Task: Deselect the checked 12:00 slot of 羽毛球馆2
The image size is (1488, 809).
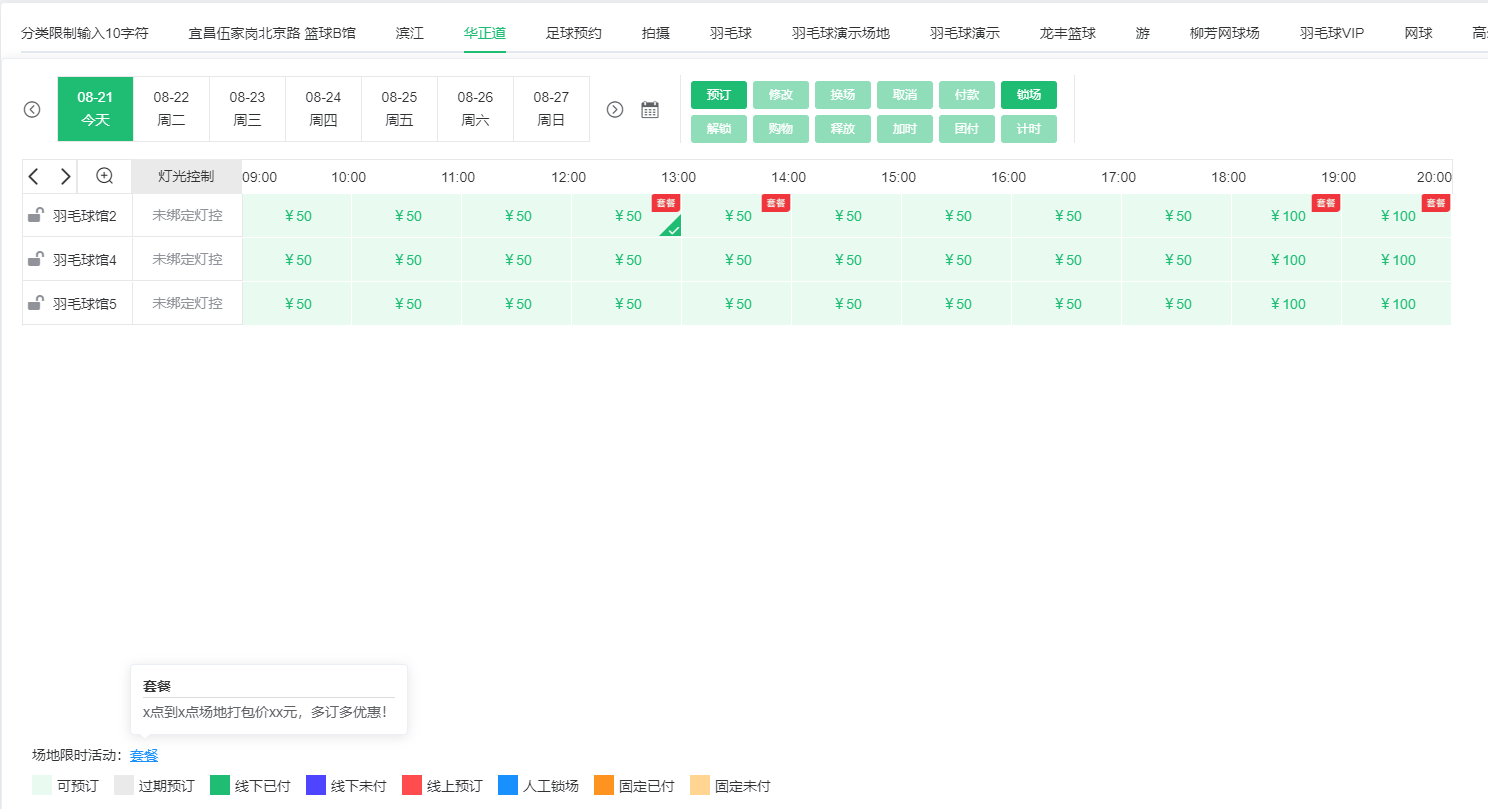Action: coord(627,216)
